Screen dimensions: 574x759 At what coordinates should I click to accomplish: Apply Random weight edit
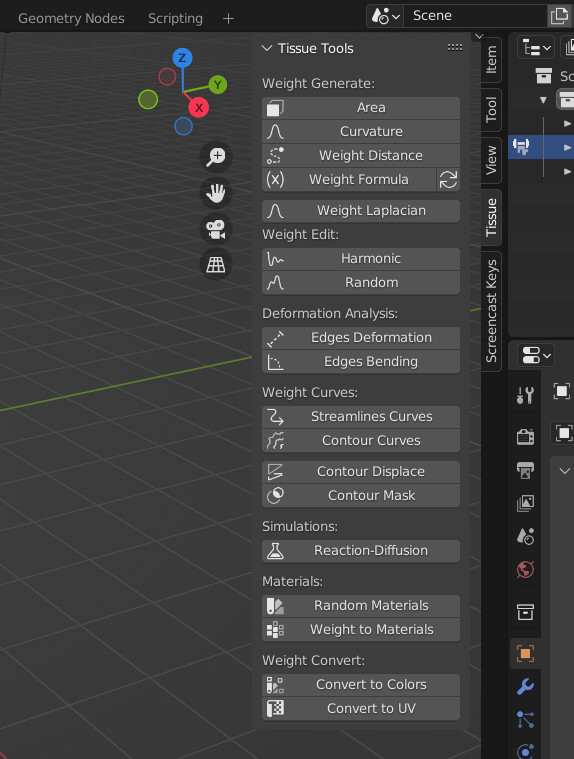[x=361, y=283]
